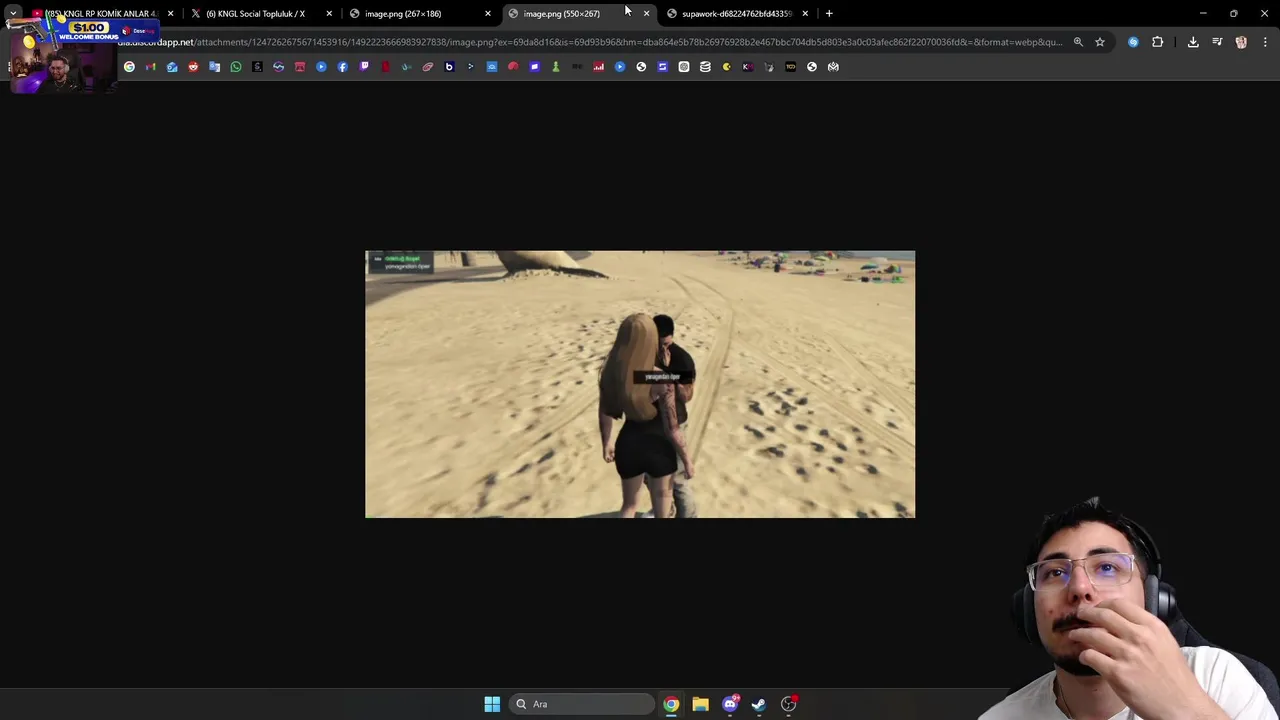Open the Chrome extensions puzzle icon
The height and width of the screenshot is (720, 1280).
tap(1158, 42)
